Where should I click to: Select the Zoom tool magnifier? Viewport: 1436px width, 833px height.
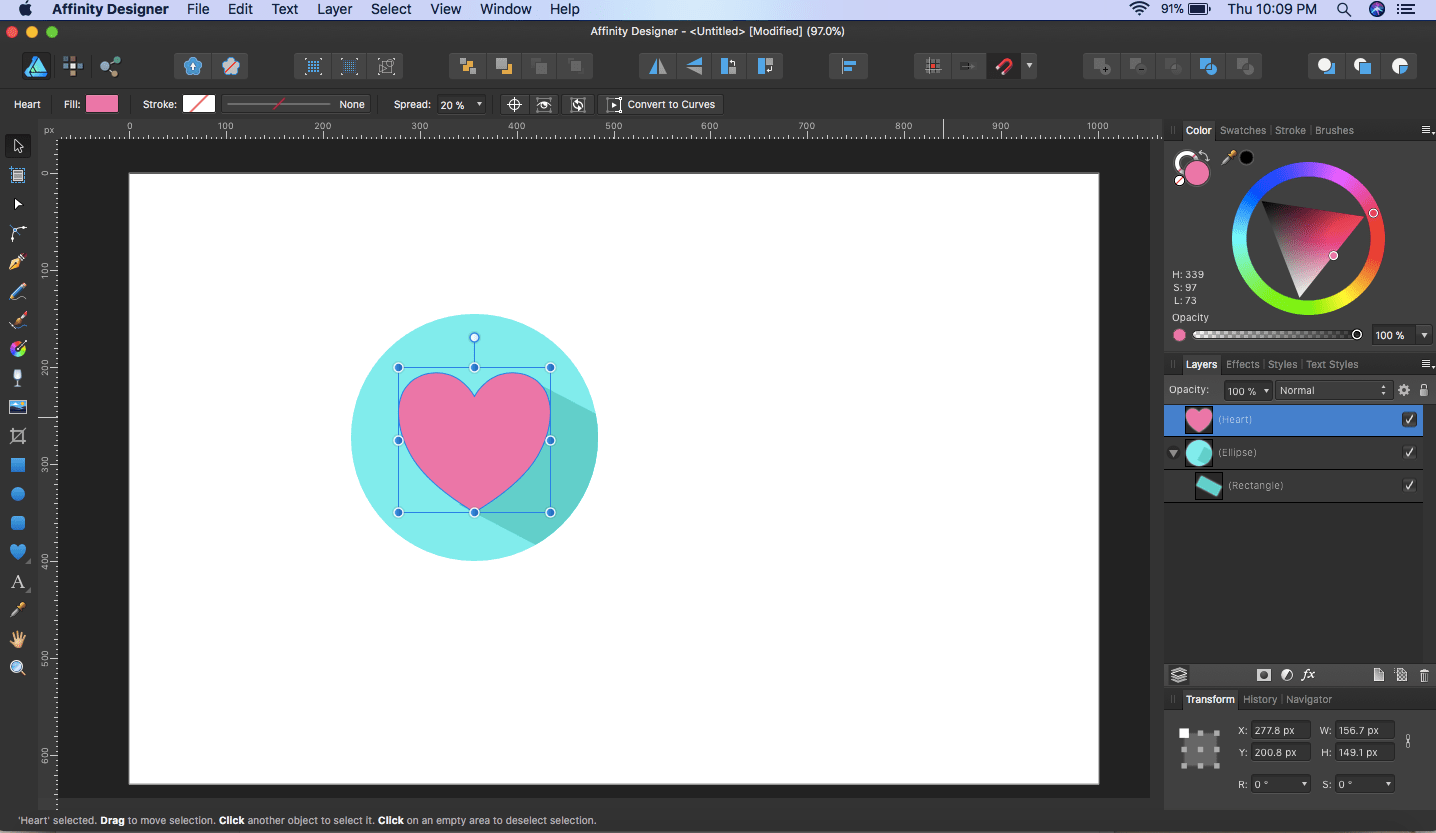click(17, 668)
